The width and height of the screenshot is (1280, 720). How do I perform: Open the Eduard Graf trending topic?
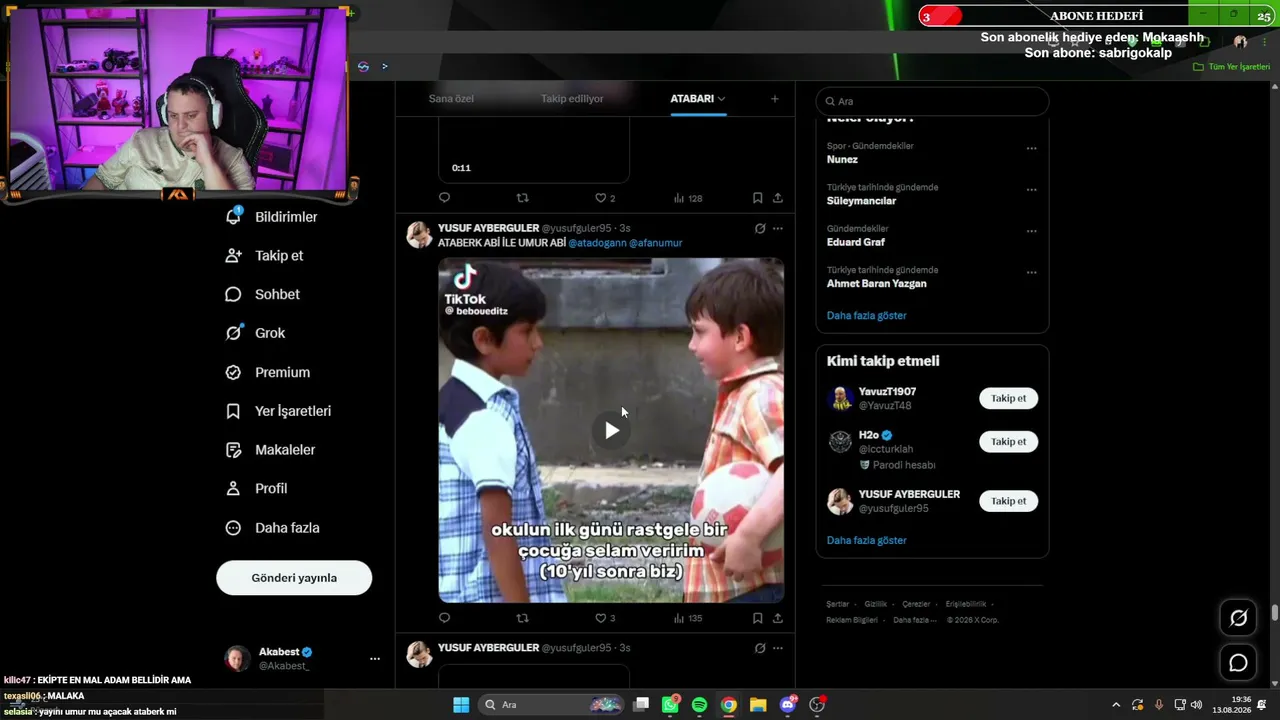855,242
